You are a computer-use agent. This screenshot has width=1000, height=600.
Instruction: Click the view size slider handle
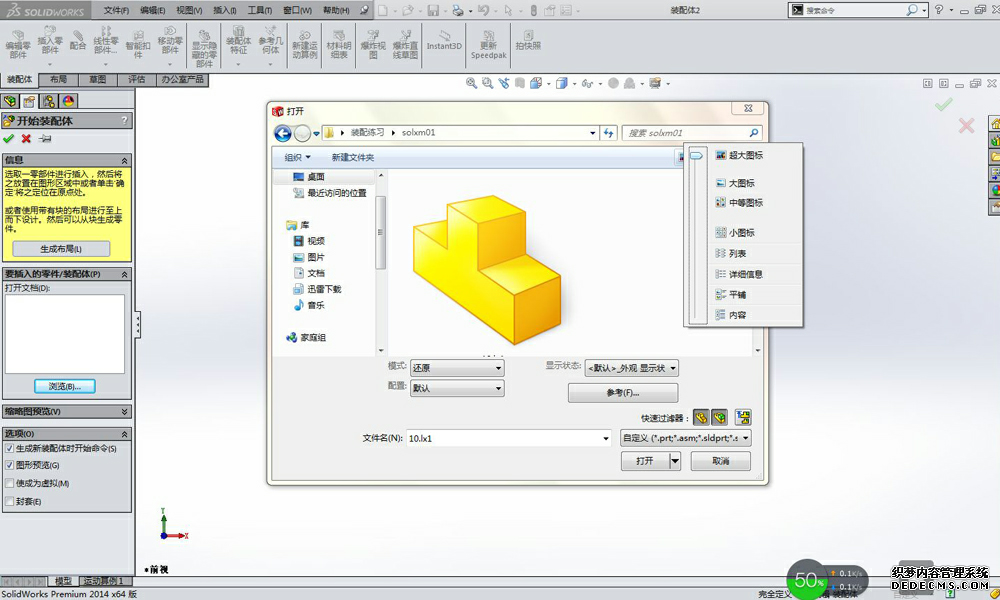pyautogui.click(x=696, y=156)
